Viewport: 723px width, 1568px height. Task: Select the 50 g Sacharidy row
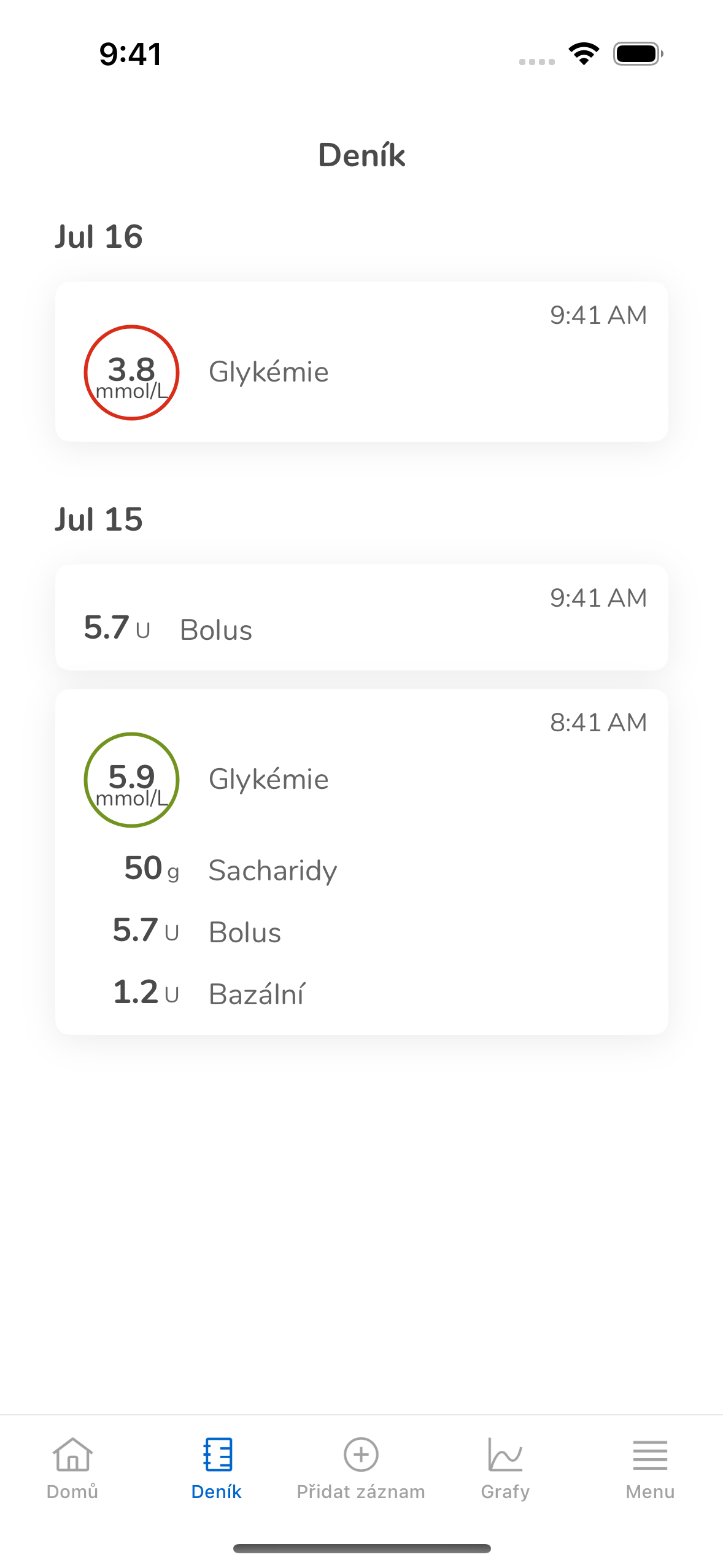[231, 870]
